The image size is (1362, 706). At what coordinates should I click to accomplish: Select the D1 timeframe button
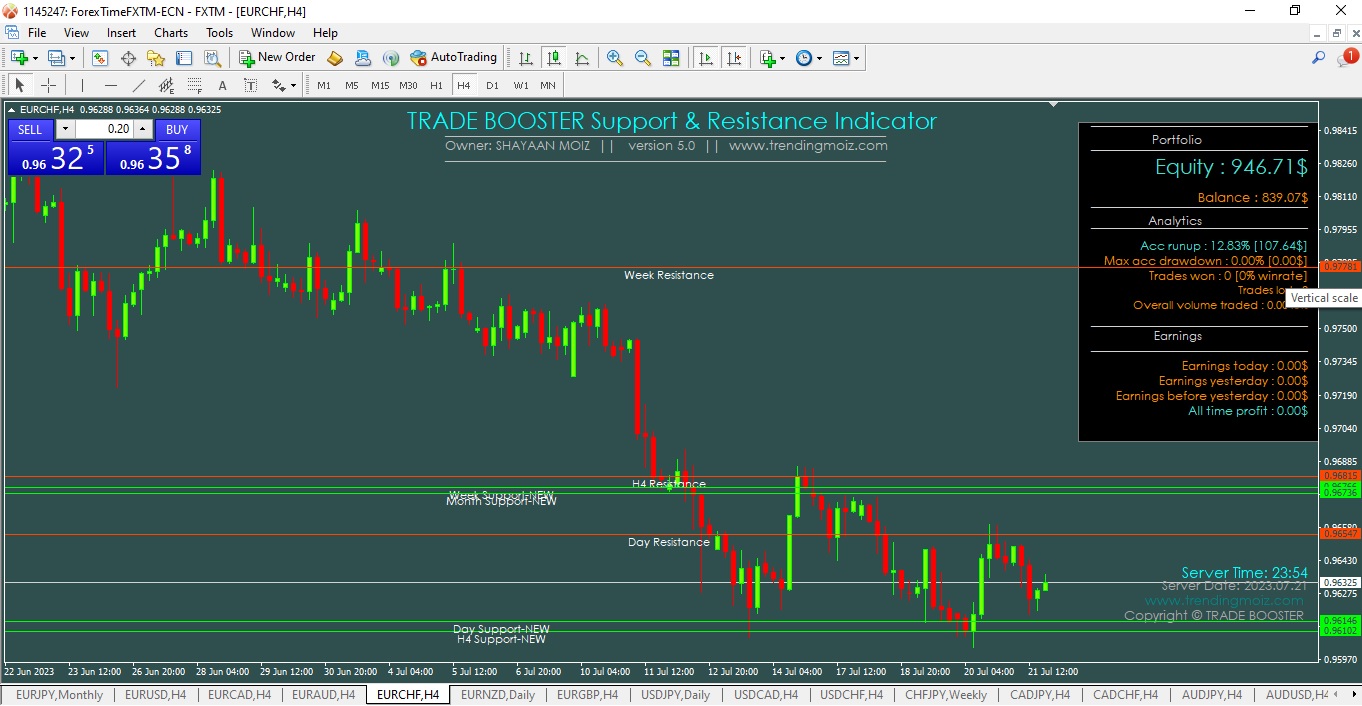click(x=492, y=85)
